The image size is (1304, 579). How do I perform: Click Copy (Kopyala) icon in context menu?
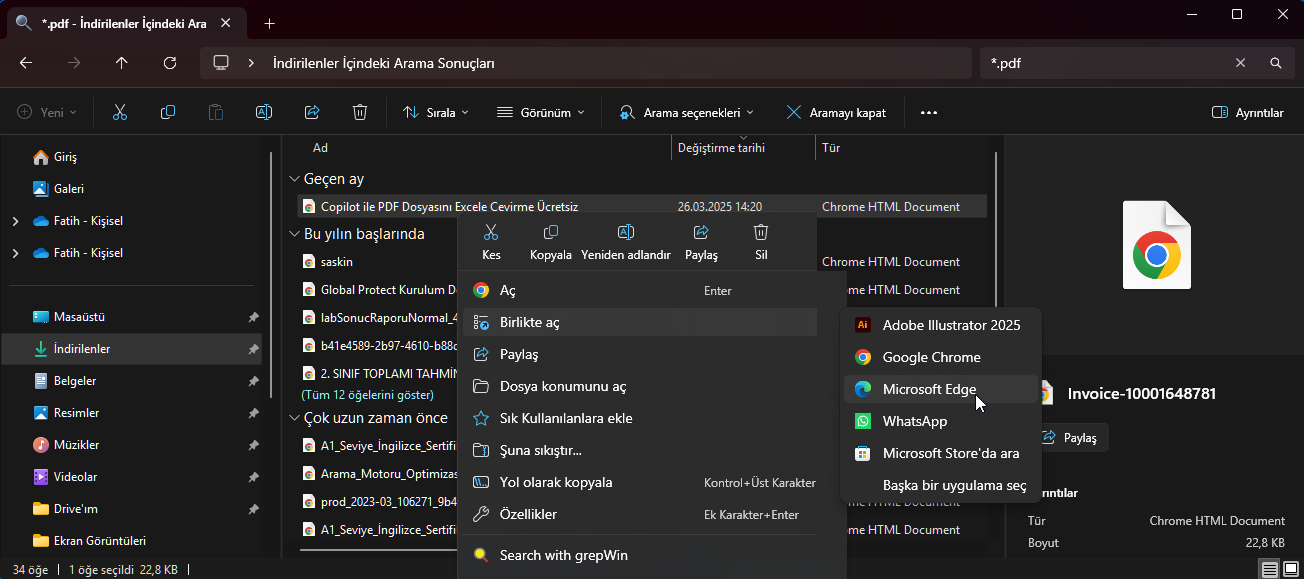pyautogui.click(x=550, y=242)
